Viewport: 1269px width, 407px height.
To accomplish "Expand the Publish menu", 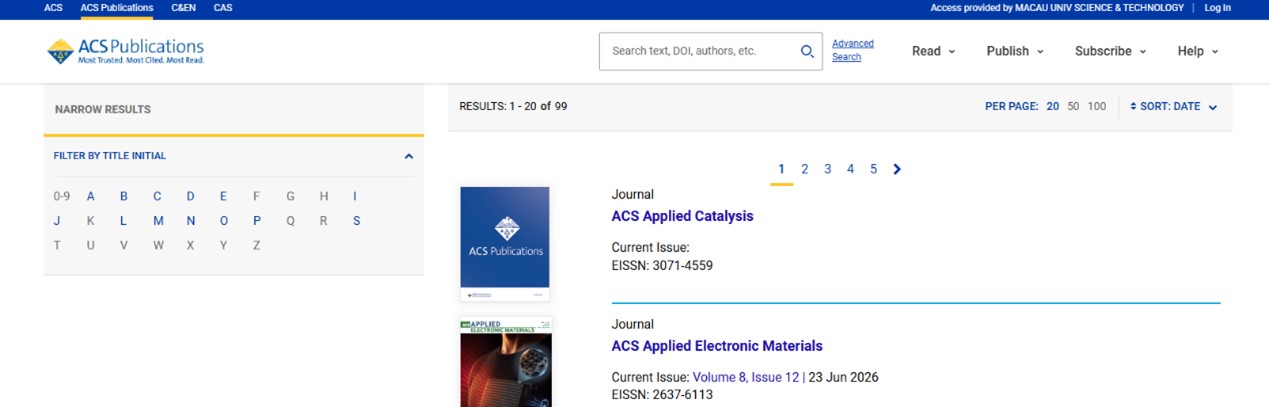I will point(1015,51).
